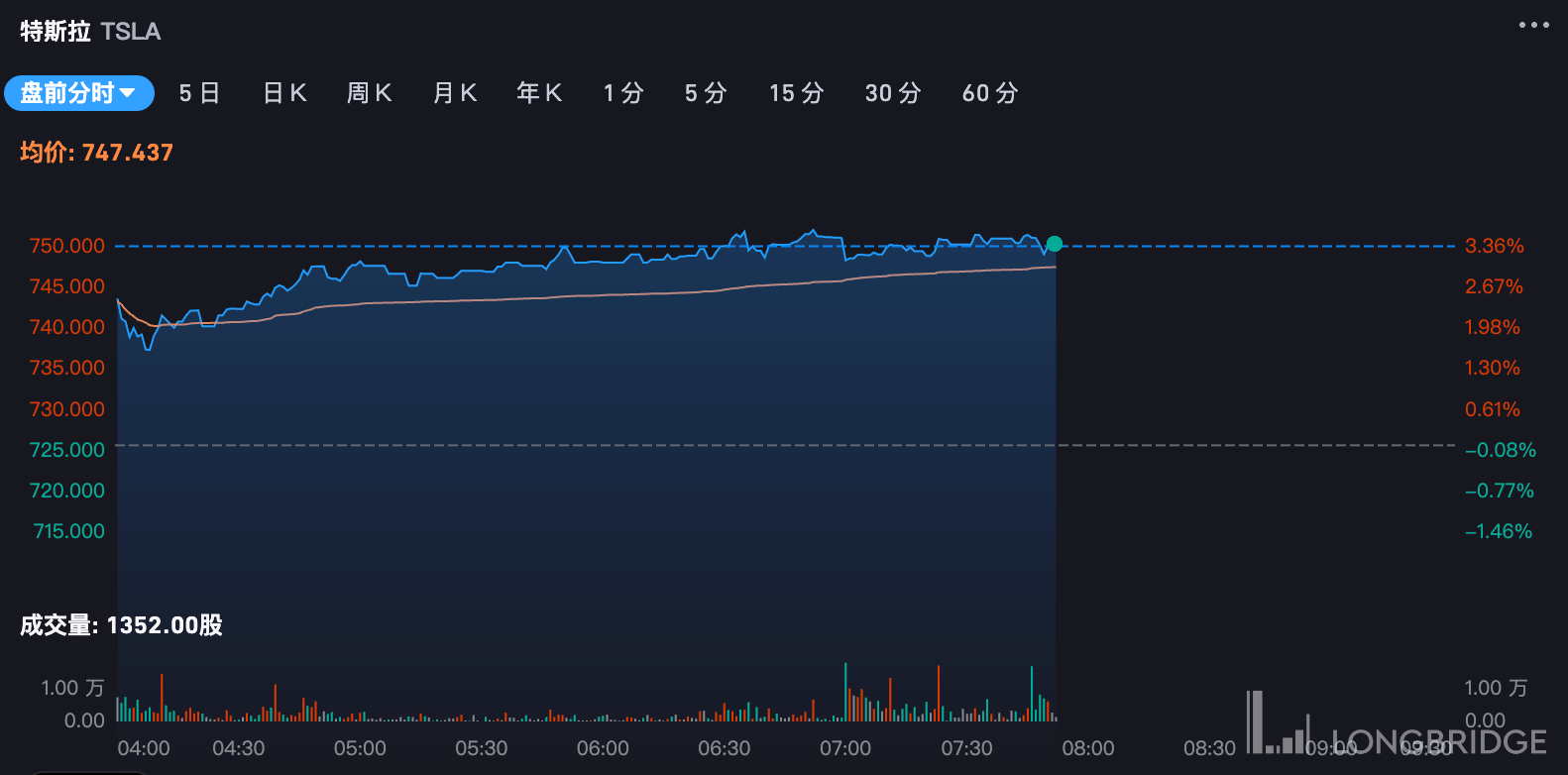Viewport: 1568px width, 775px height.
Task: Click the –1.46% percent axis label
Action: coord(1499,531)
